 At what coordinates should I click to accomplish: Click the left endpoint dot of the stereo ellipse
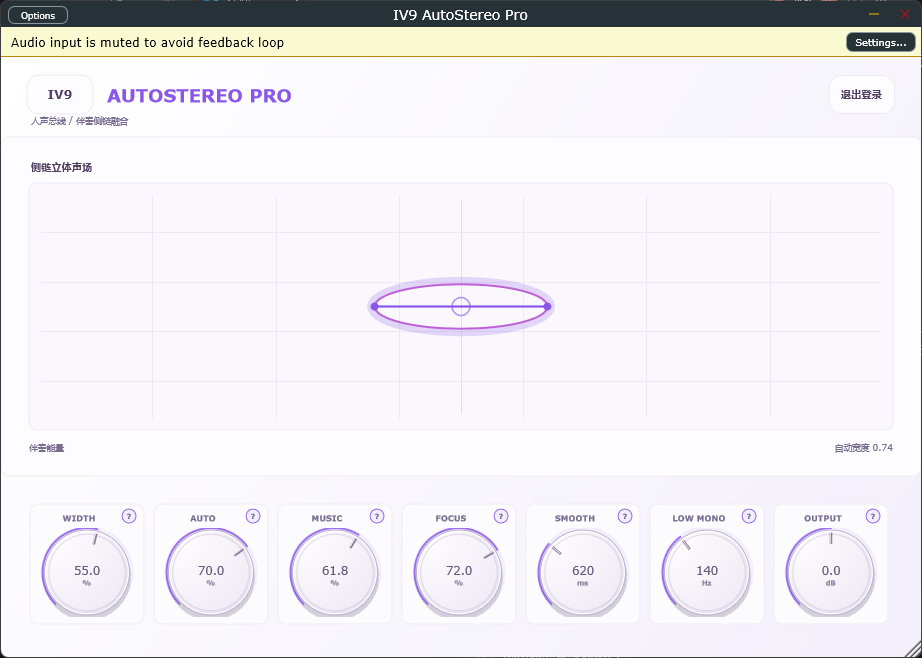[x=375, y=306]
